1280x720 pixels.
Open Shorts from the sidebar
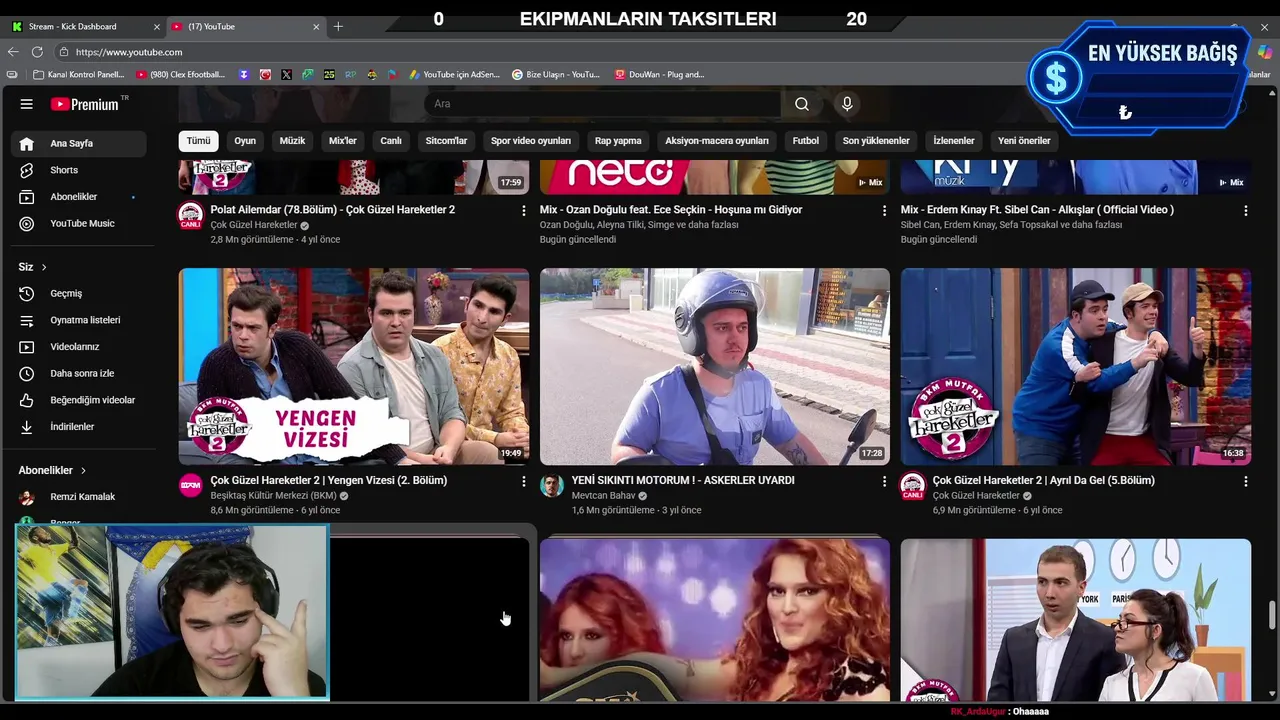tap(80, 170)
